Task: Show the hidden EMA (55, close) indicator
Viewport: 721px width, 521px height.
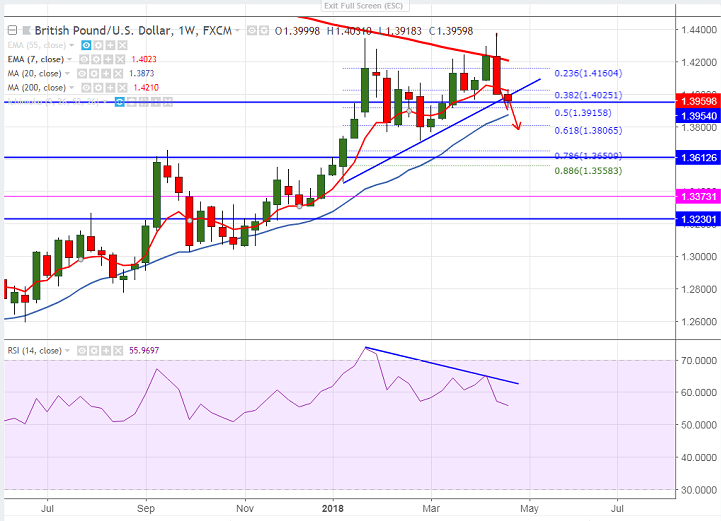Action: tap(86, 45)
